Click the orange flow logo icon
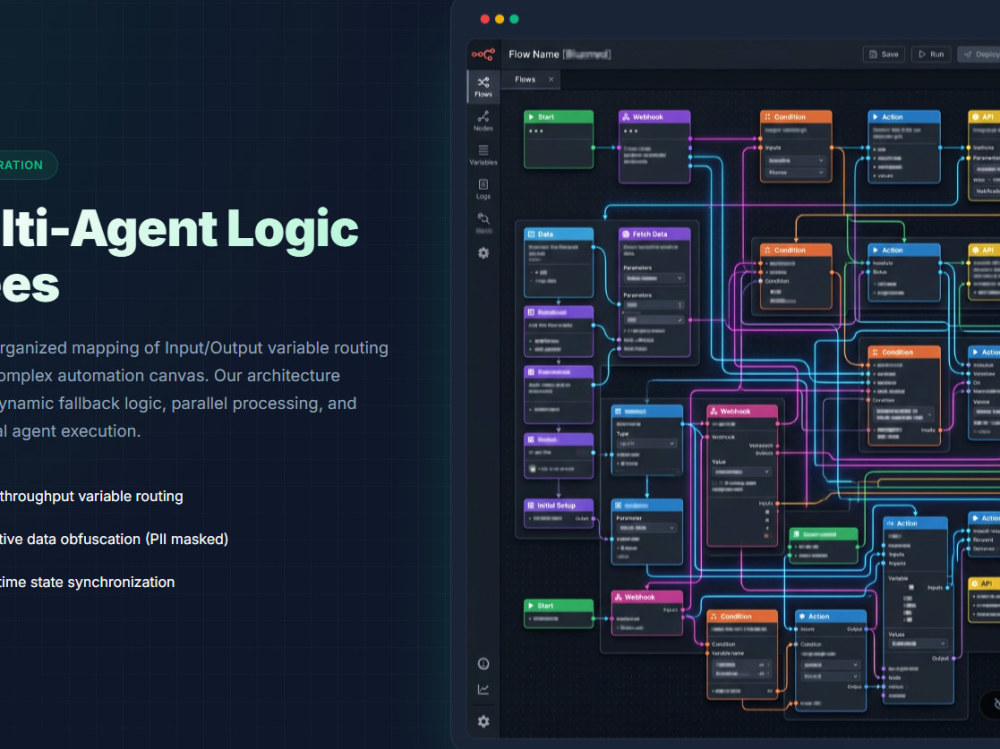The height and width of the screenshot is (749, 1000). (483, 54)
